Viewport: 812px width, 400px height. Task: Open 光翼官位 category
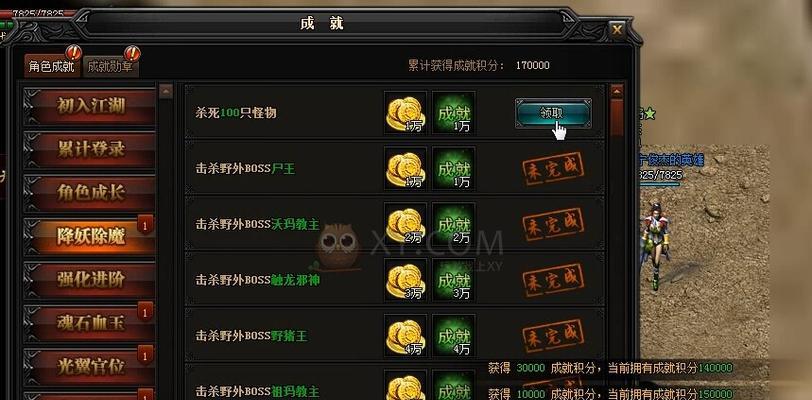click(x=90, y=366)
